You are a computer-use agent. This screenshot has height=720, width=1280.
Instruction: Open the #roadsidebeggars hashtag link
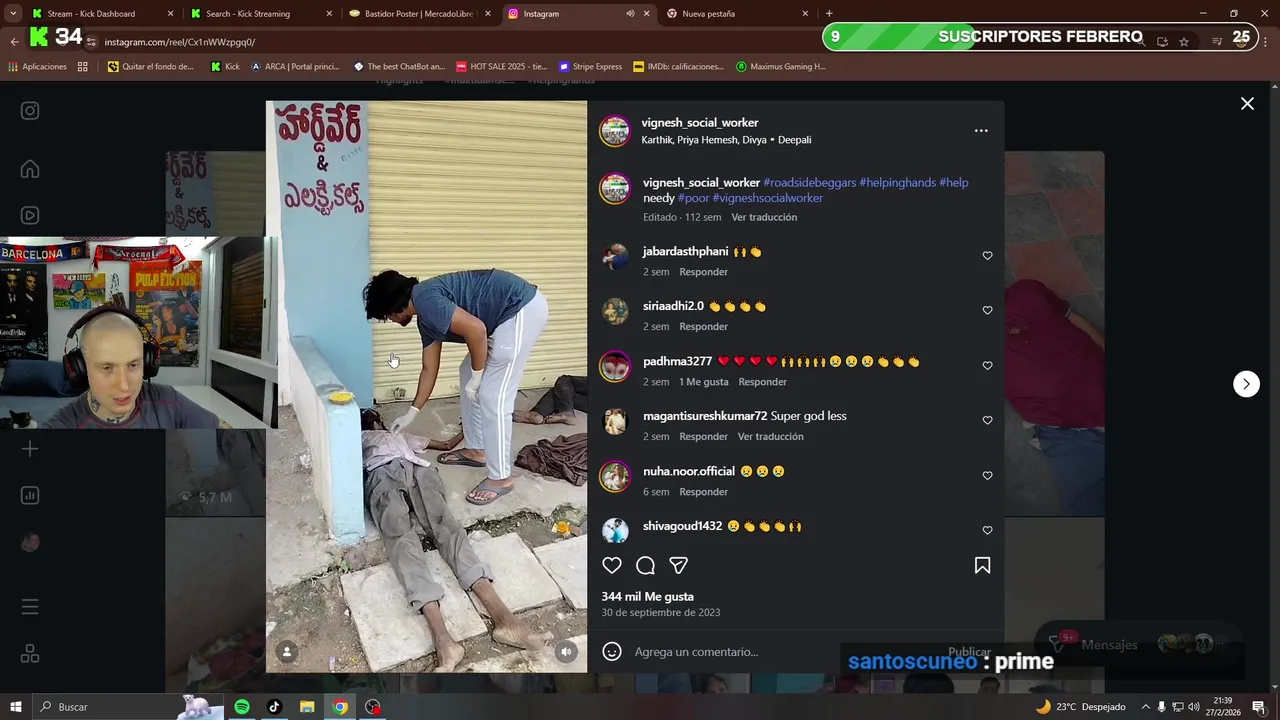pos(809,183)
